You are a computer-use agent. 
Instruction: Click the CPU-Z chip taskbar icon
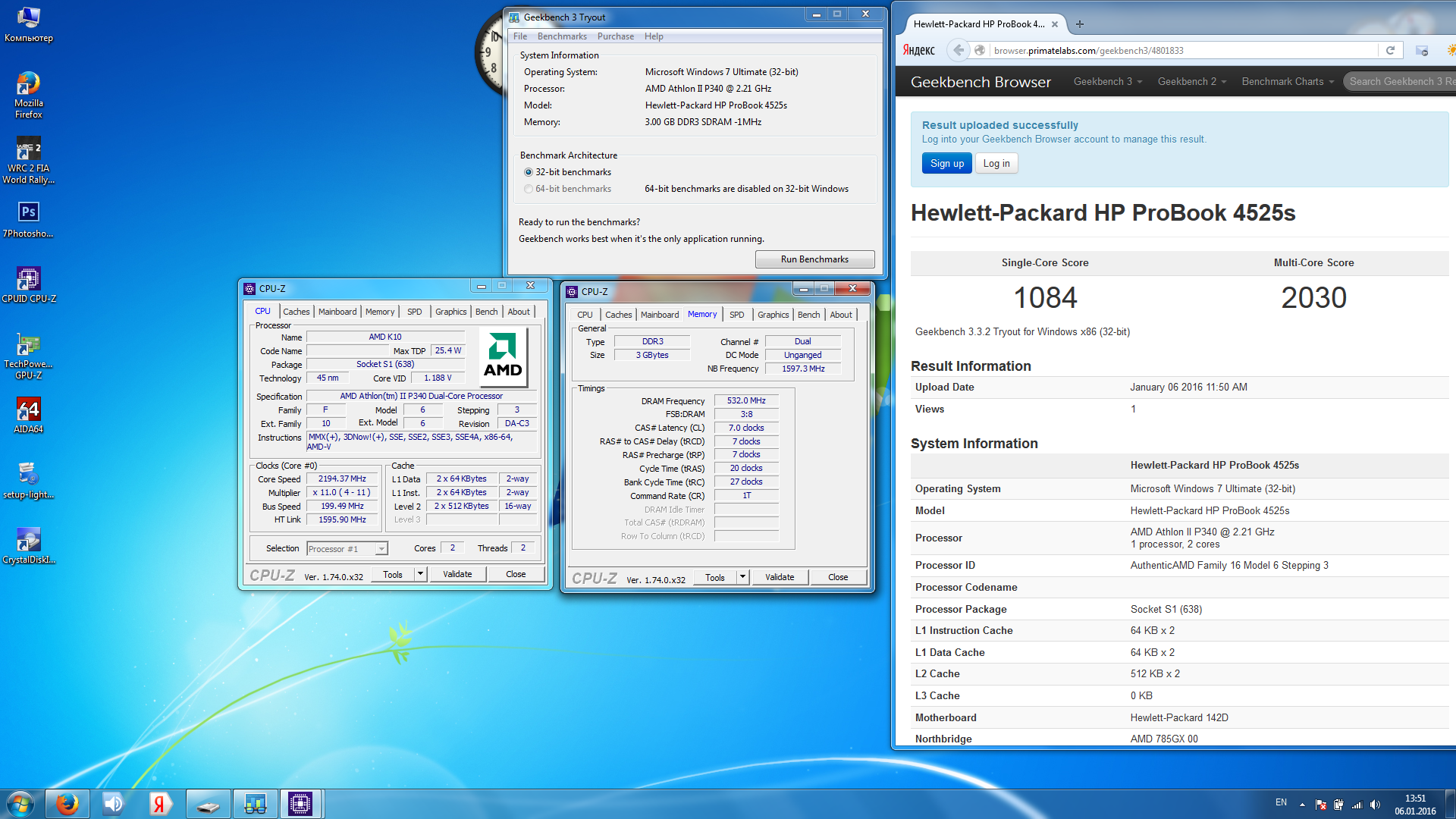(300, 804)
